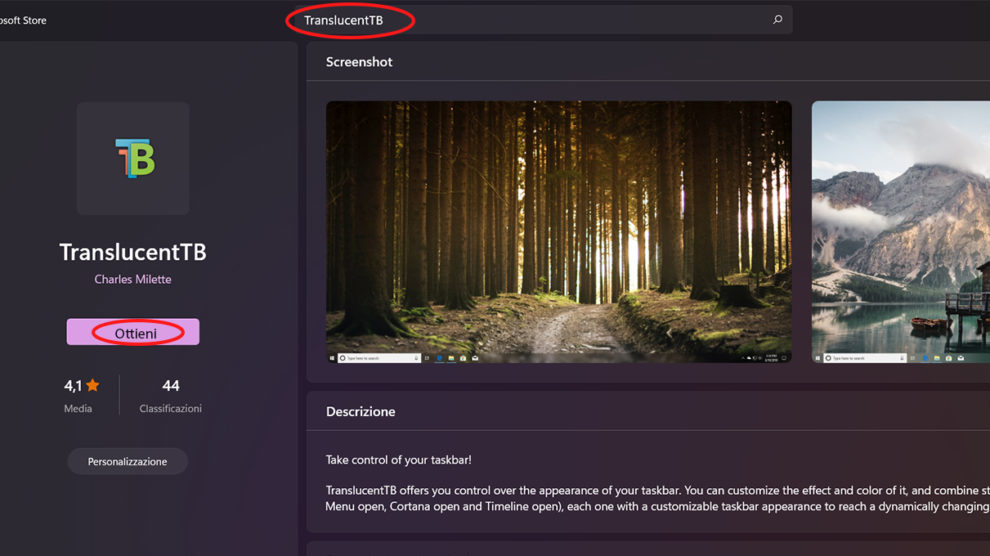The image size is (990, 556).
Task: Open the mountain lake screenshot thumbnail
Action: click(x=901, y=232)
